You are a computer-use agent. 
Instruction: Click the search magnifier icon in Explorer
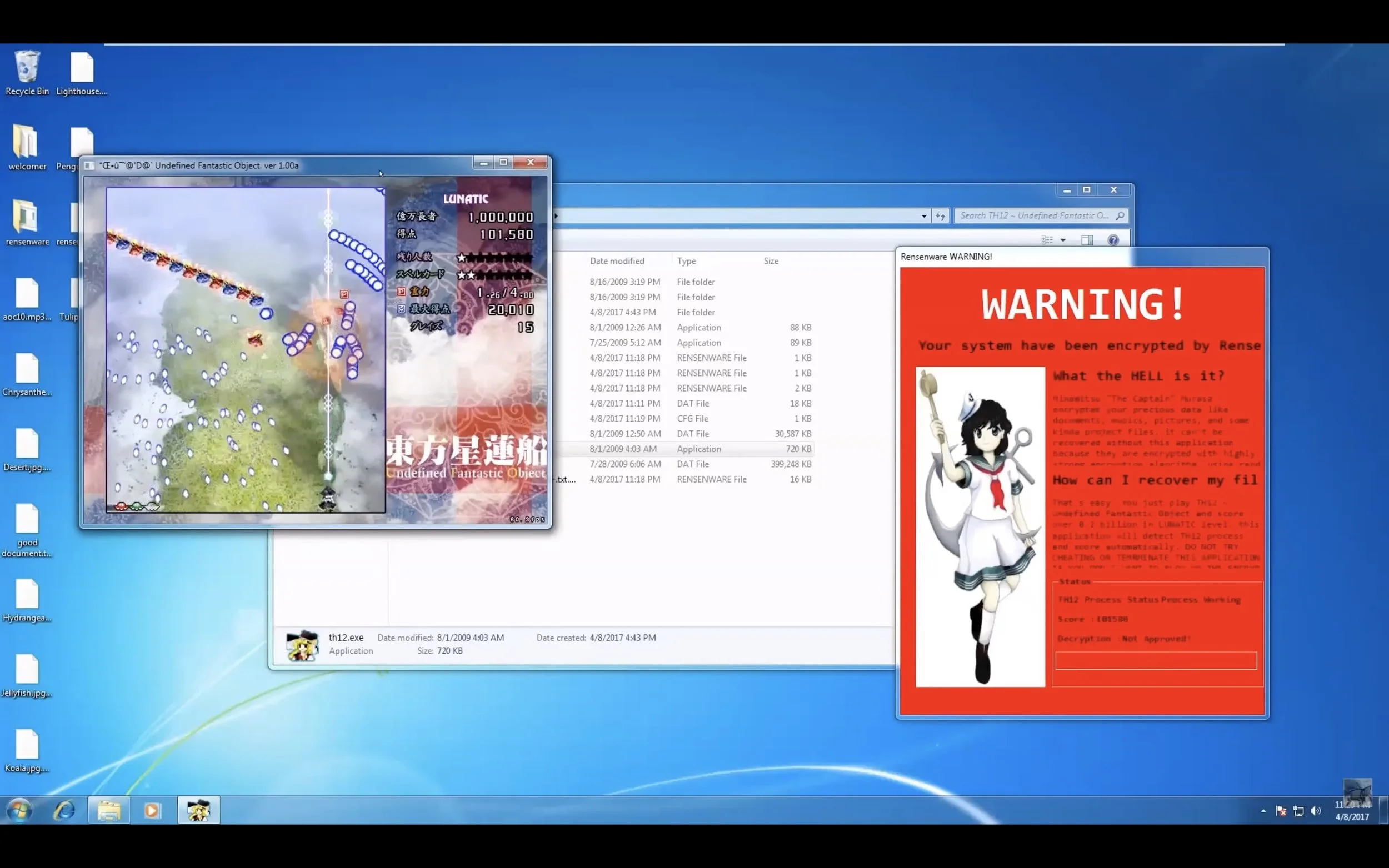coord(1120,216)
